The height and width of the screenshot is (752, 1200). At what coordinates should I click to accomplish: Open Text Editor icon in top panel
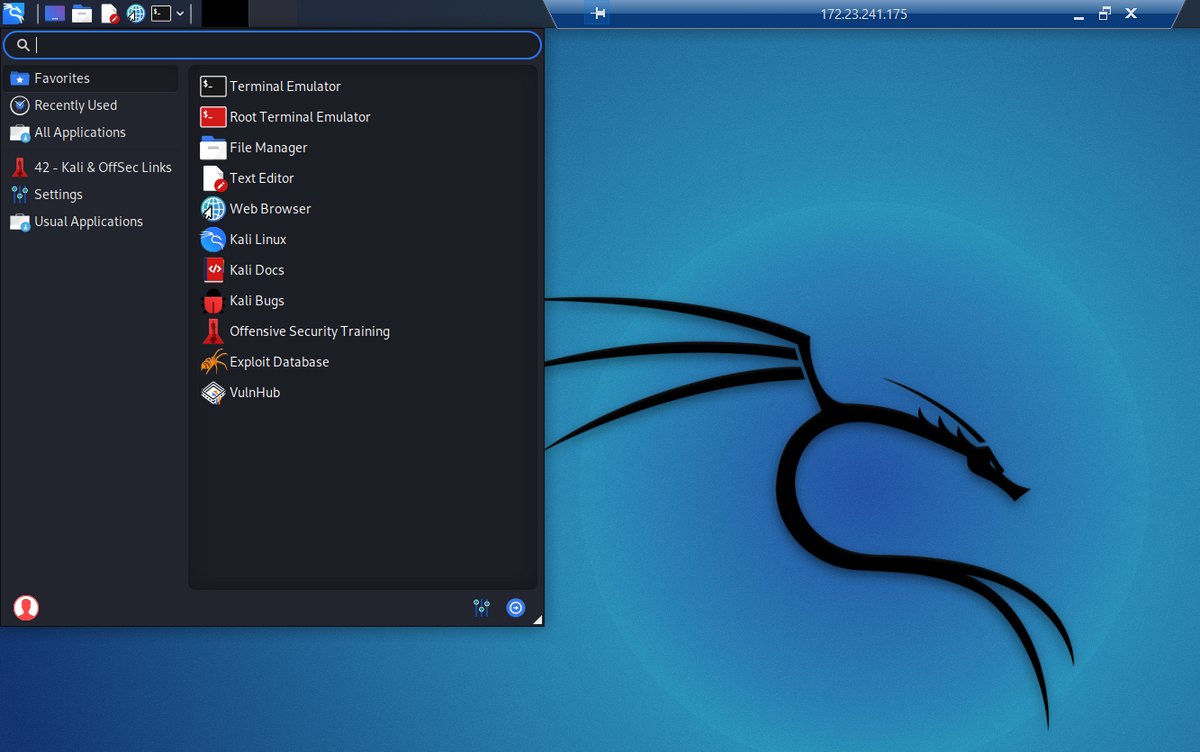[x=109, y=14]
